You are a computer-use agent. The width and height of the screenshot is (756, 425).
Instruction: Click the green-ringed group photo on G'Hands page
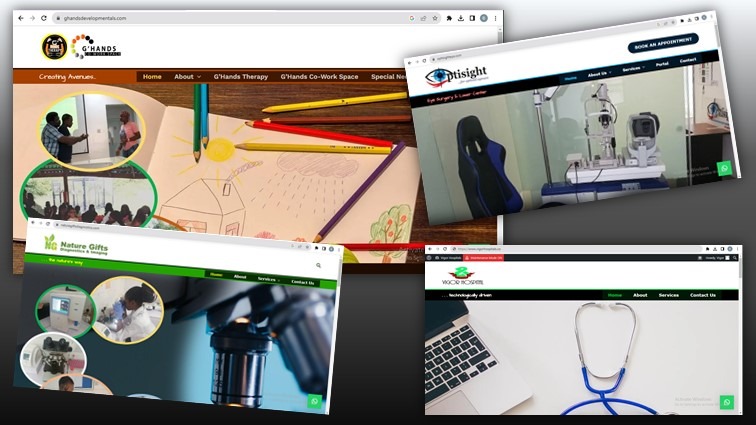[88, 195]
